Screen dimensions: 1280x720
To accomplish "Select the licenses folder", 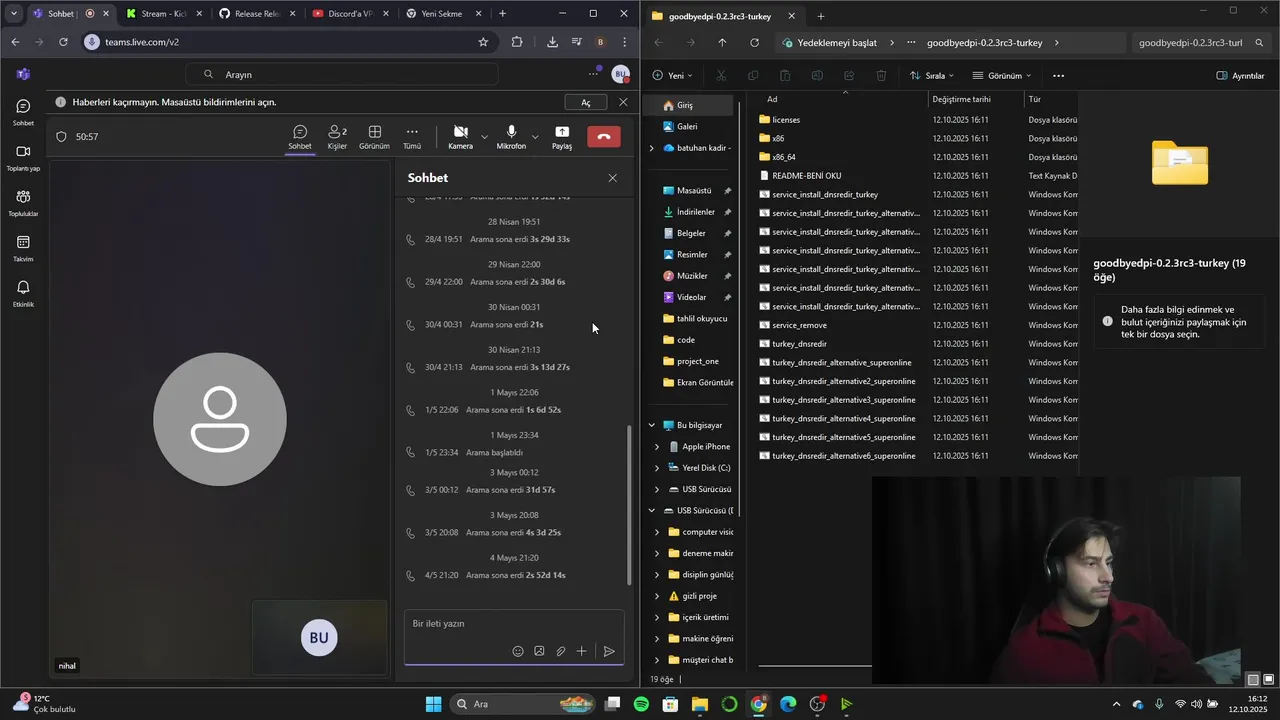I will pyautogui.click(x=786, y=120).
